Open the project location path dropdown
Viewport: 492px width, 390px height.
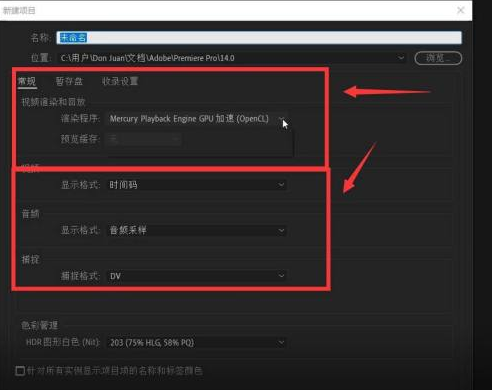pyautogui.click(x=401, y=58)
